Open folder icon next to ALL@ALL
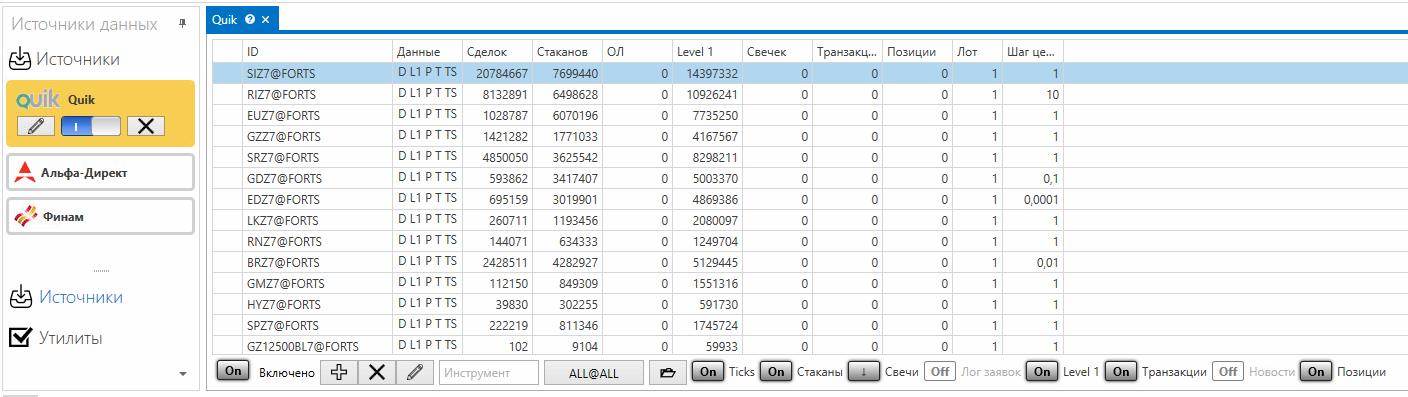This screenshot has height=397, width=1408. (x=668, y=372)
